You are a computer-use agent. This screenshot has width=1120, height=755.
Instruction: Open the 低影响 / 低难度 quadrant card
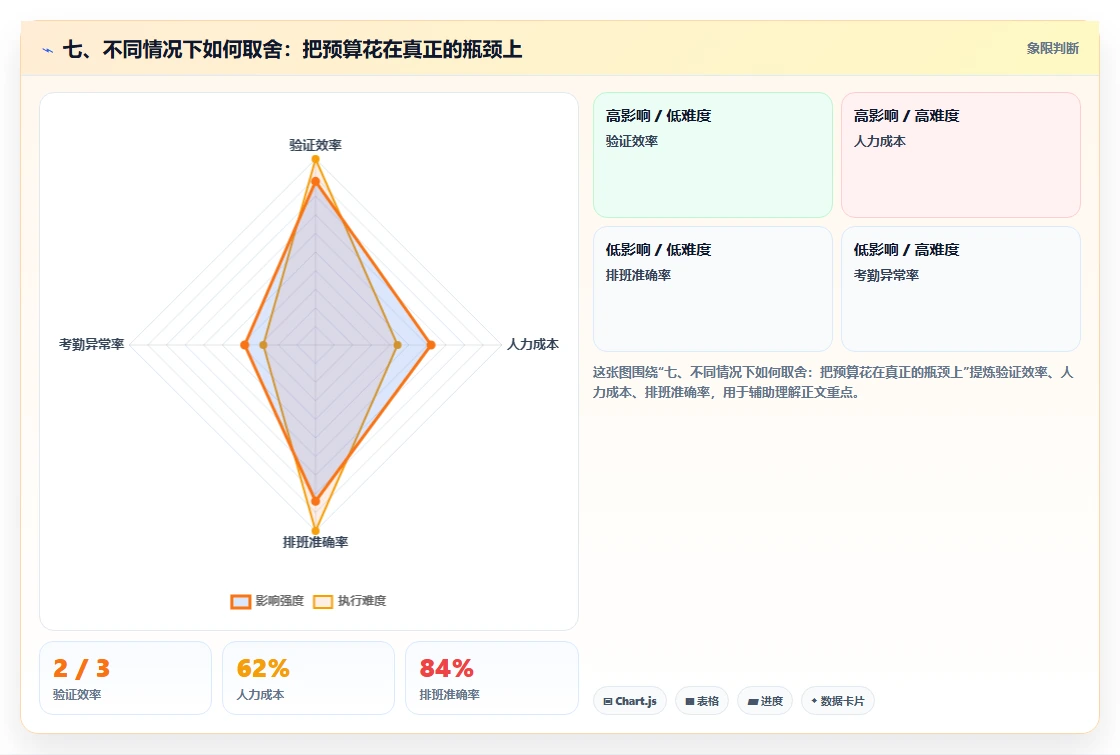pyautogui.click(x=713, y=289)
